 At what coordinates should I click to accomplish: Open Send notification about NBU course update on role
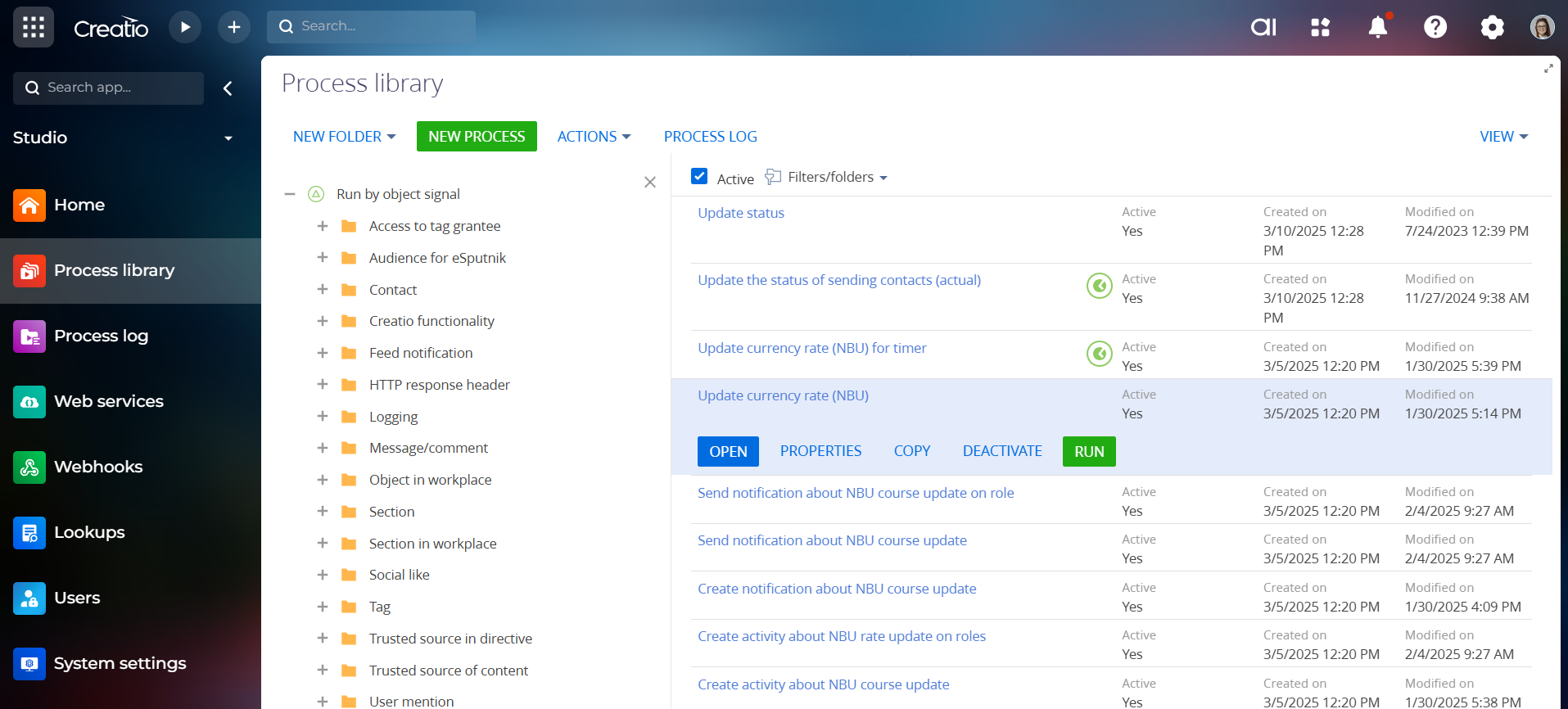click(x=856, y=493)
